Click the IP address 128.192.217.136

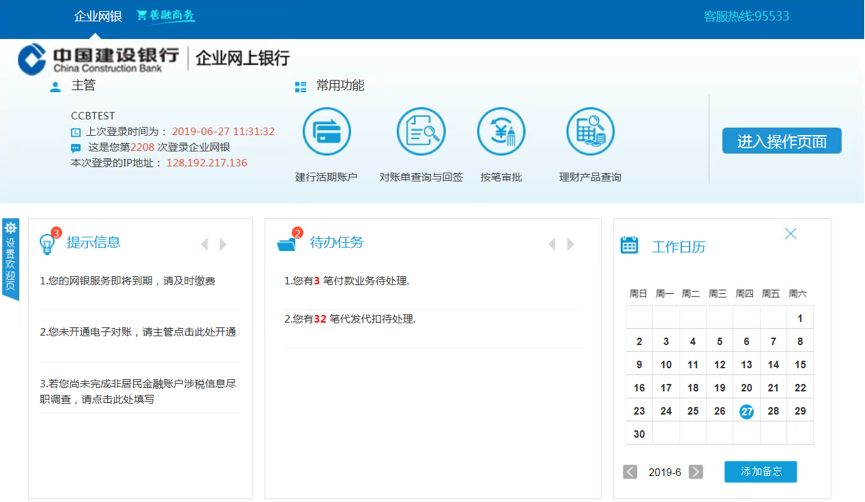207,163
